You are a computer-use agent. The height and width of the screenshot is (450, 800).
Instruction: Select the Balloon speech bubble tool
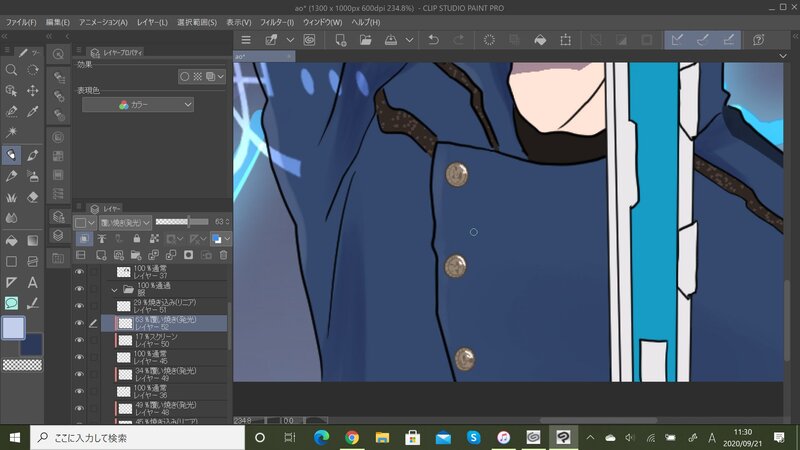point(11,303)
